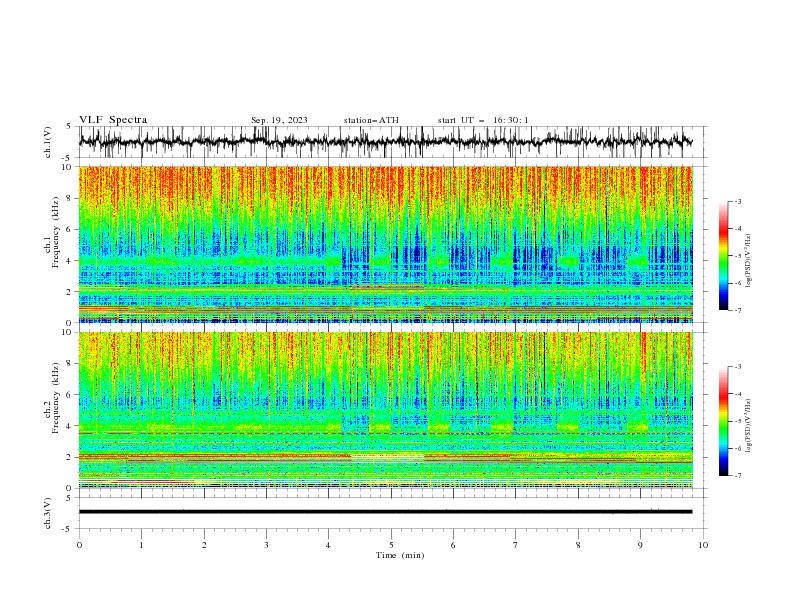Click the ch.2 spectrogram color scale bar
Screen dimensions: 792x612
tap(723, 421)
